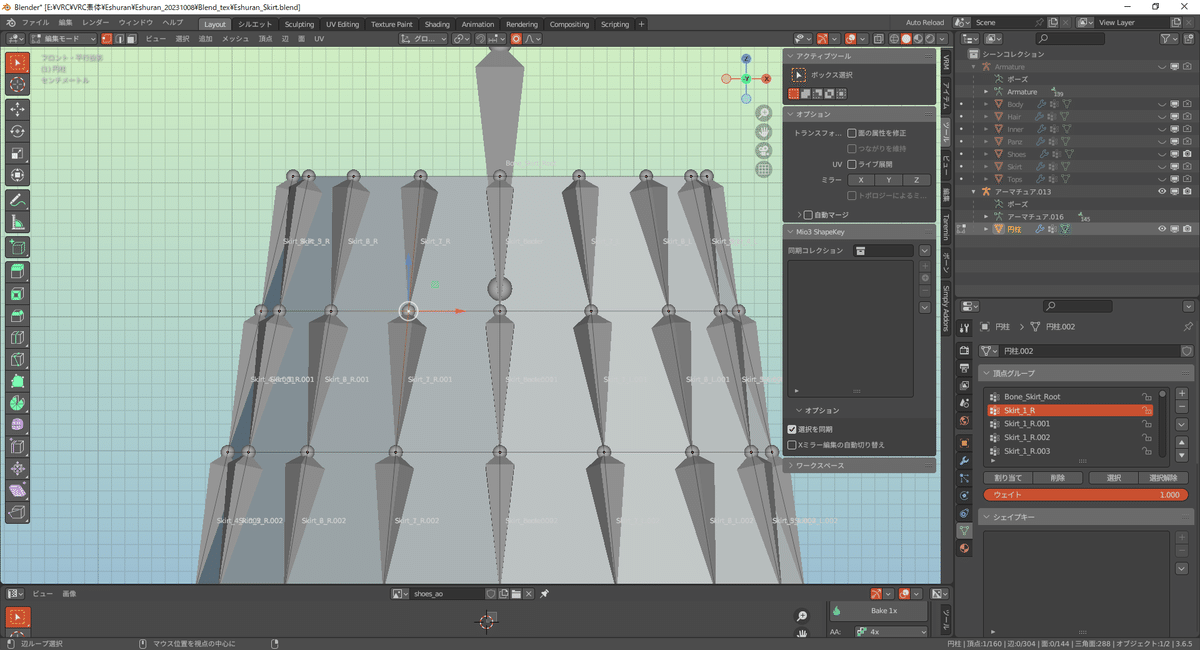Enable the ライブ展開 UV checkbox
The image size is (1200, 650).
coord(852,164)
